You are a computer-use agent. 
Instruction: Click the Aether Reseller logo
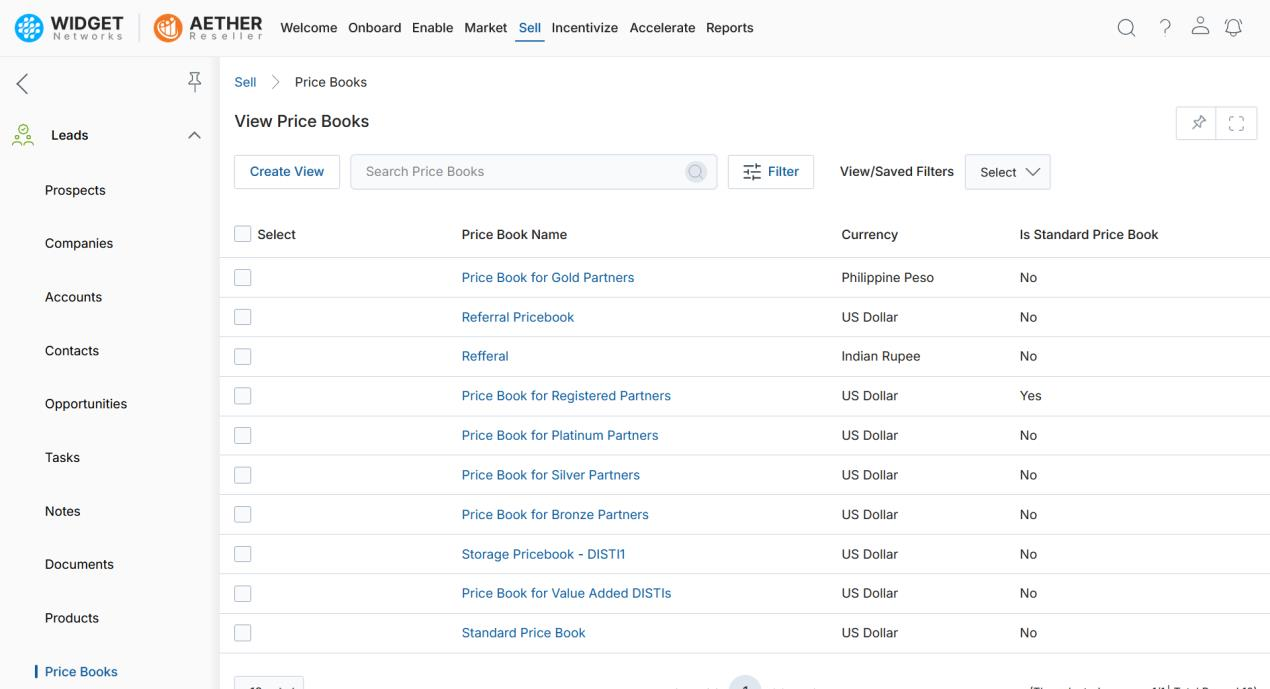coord(208,28)
